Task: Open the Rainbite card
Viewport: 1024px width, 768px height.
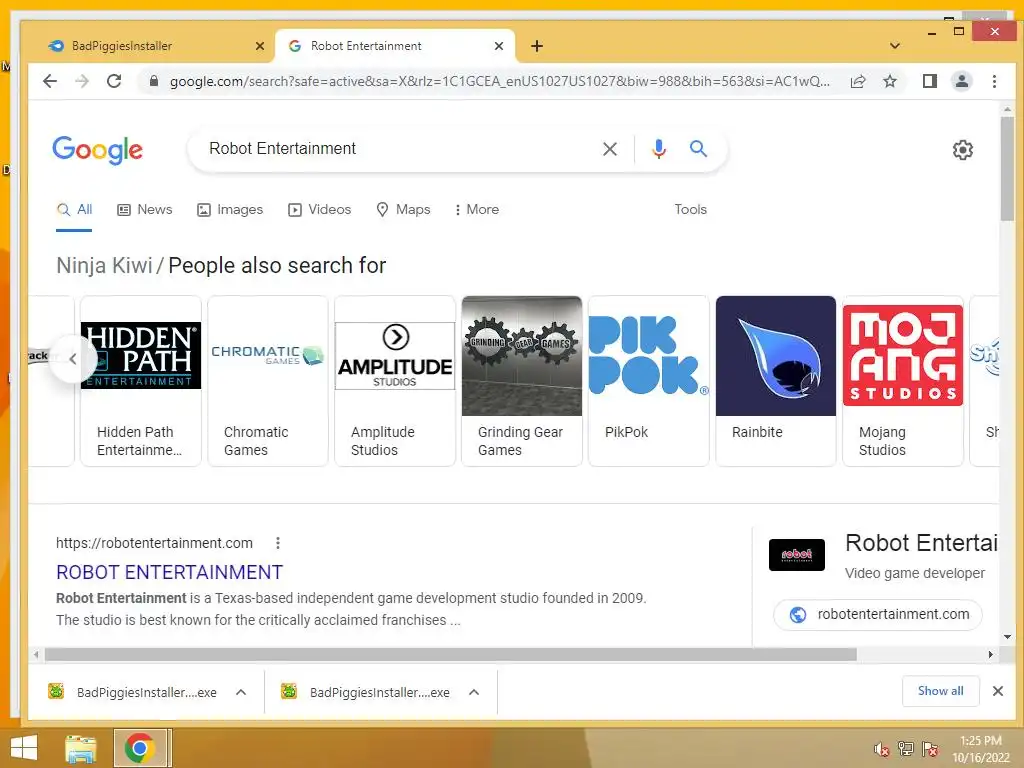Action: (x=776, y=381)
